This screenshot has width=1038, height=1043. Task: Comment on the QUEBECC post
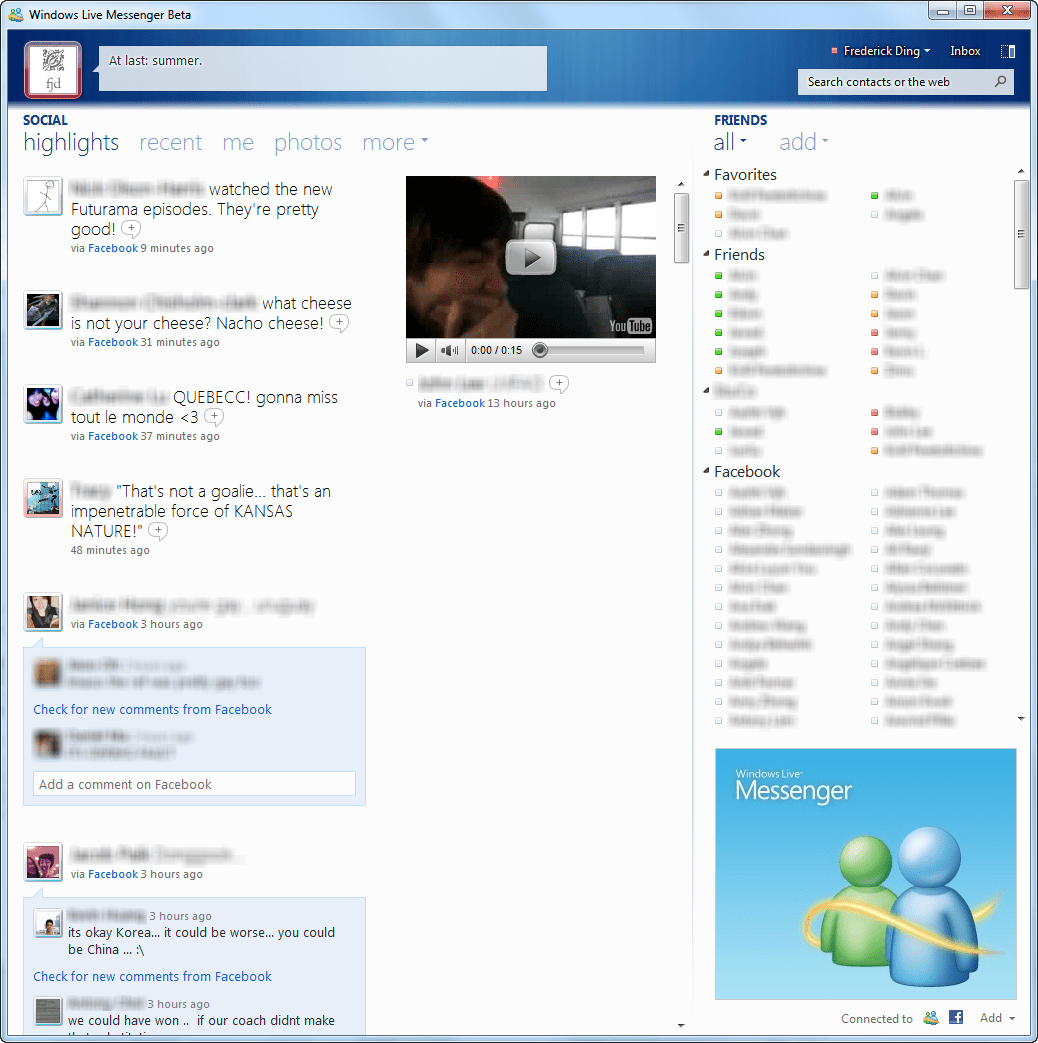214,417
